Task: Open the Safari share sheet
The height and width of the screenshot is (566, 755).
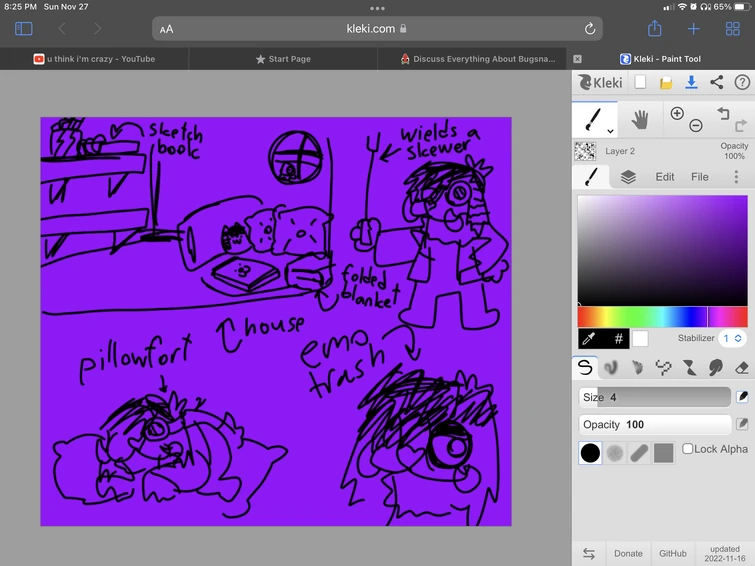Action: pos(654,28)
